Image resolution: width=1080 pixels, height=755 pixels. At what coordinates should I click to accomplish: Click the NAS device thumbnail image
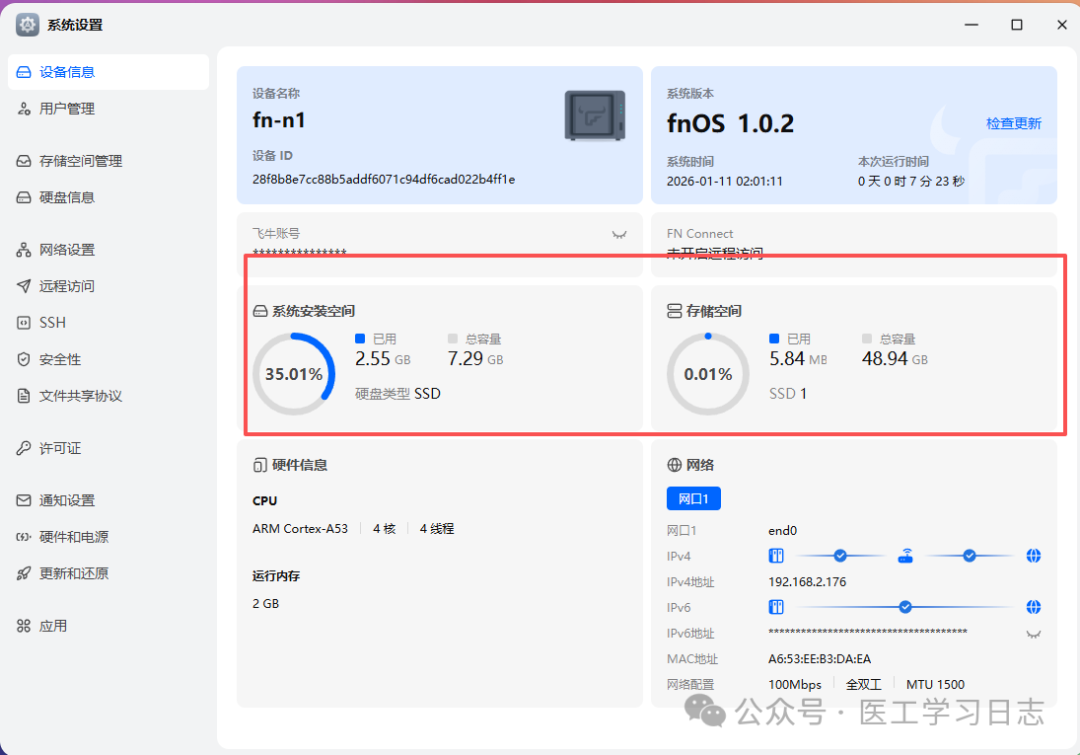click(x=595, y=115)
